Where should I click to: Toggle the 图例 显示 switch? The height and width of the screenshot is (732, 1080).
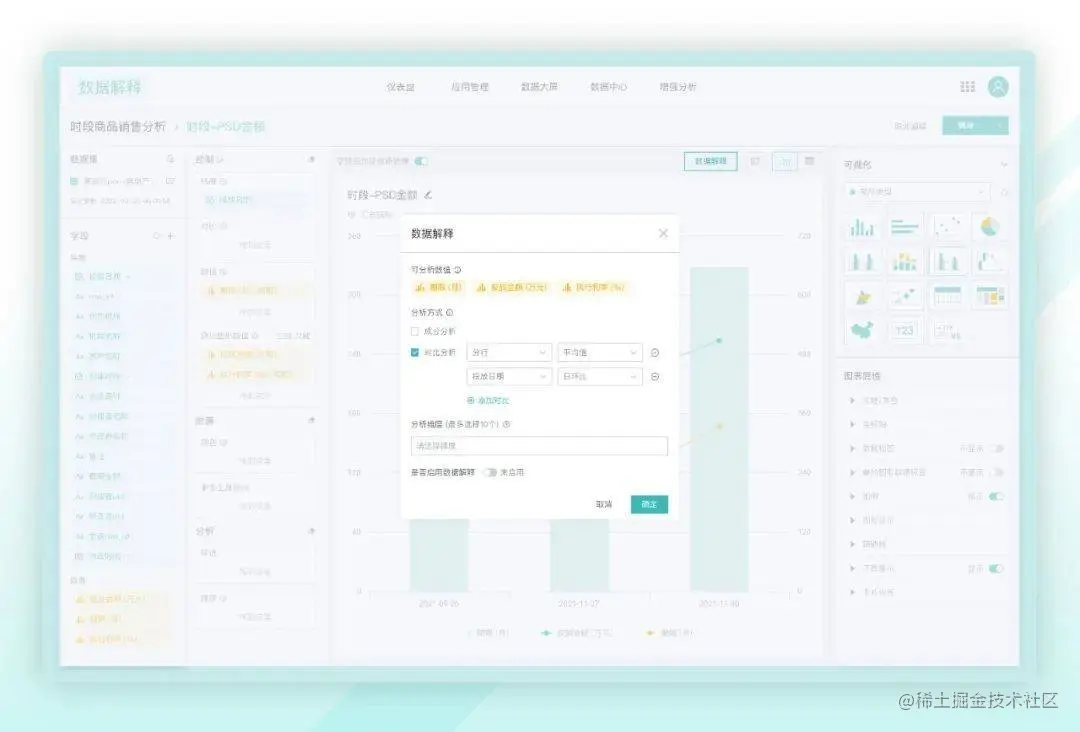pyautogui.click(x=996, y=496)
